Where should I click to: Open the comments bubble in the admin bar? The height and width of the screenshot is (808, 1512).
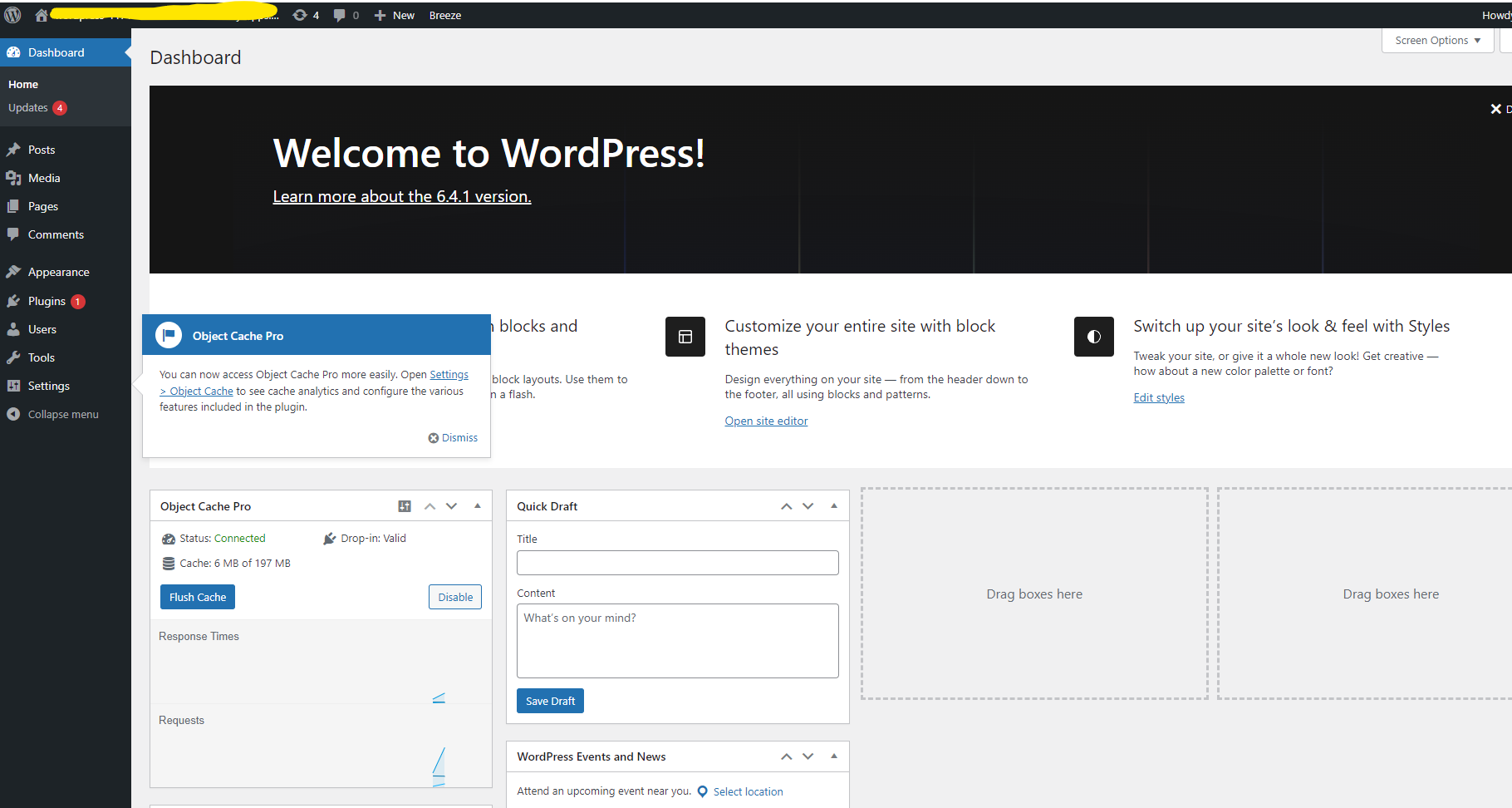[346, 15]
